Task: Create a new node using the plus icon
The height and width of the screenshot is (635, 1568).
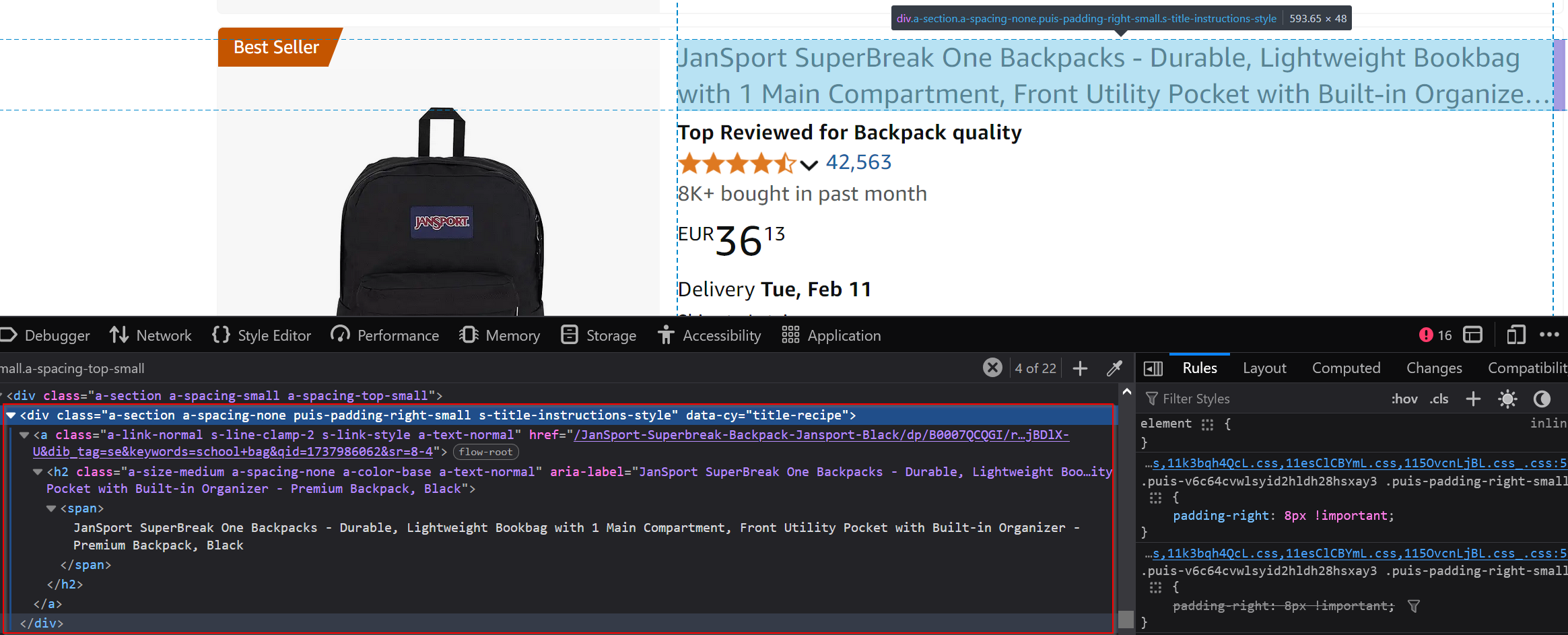Action: (x=1079, y=368)
